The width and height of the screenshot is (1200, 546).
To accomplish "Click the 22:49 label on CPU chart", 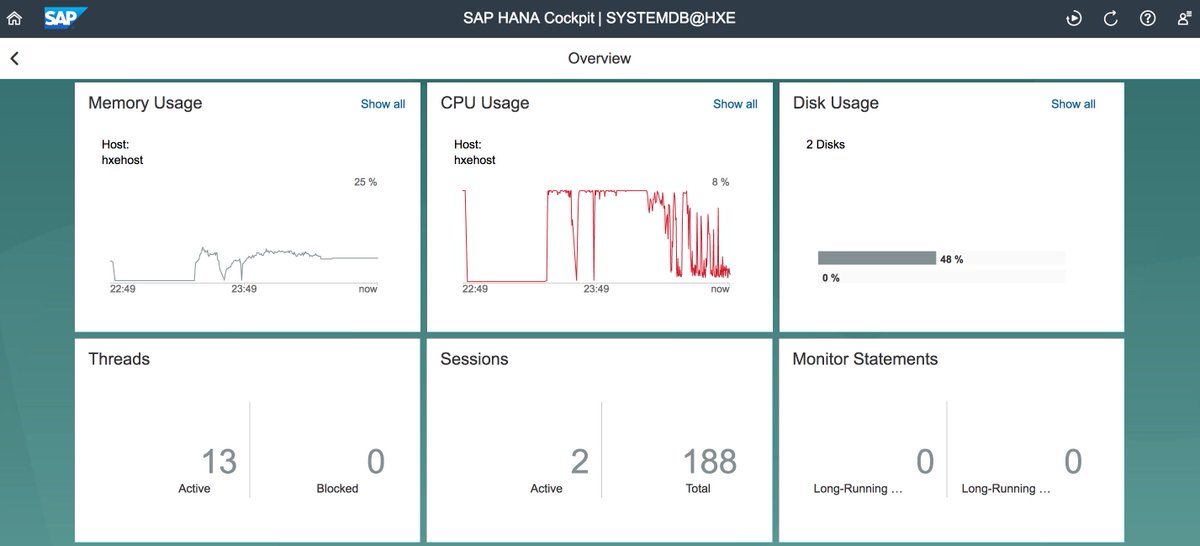I will [x=476, y=289].
